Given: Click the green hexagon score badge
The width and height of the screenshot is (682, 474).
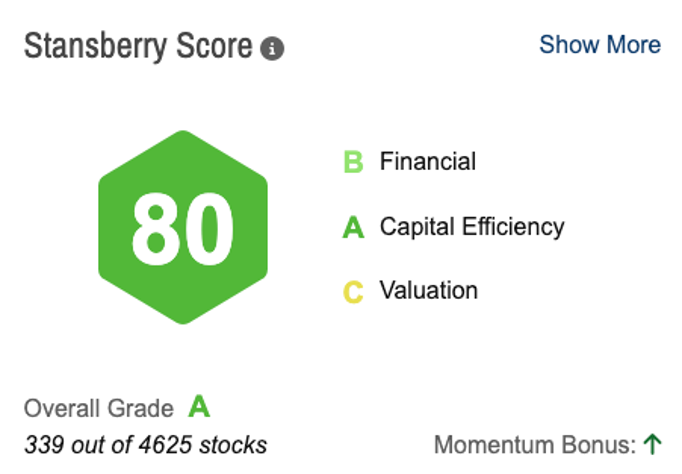Looking at the screenshot, I should tap(183, 227).
